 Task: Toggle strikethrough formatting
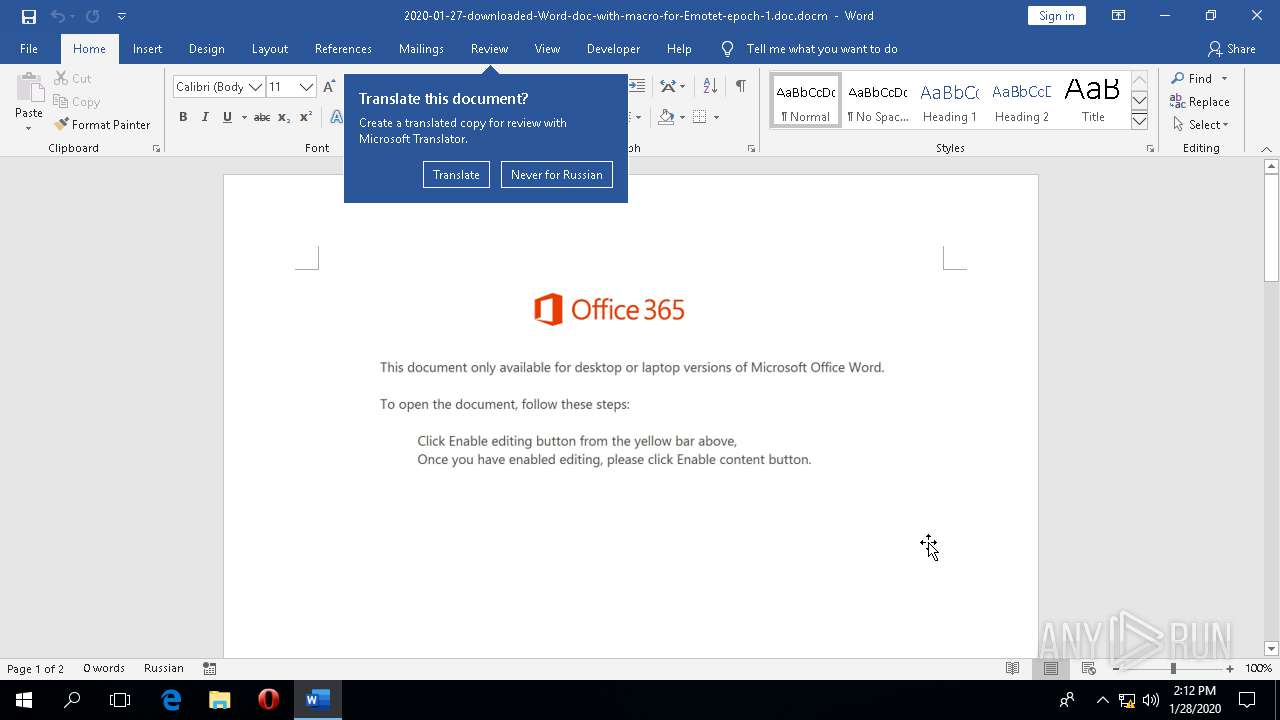[x=262, y=117]
